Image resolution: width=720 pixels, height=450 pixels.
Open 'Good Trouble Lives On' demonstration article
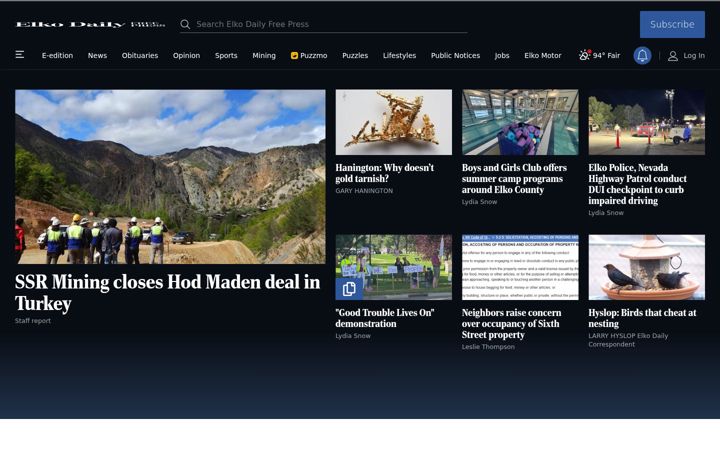(x=385, y=318)
